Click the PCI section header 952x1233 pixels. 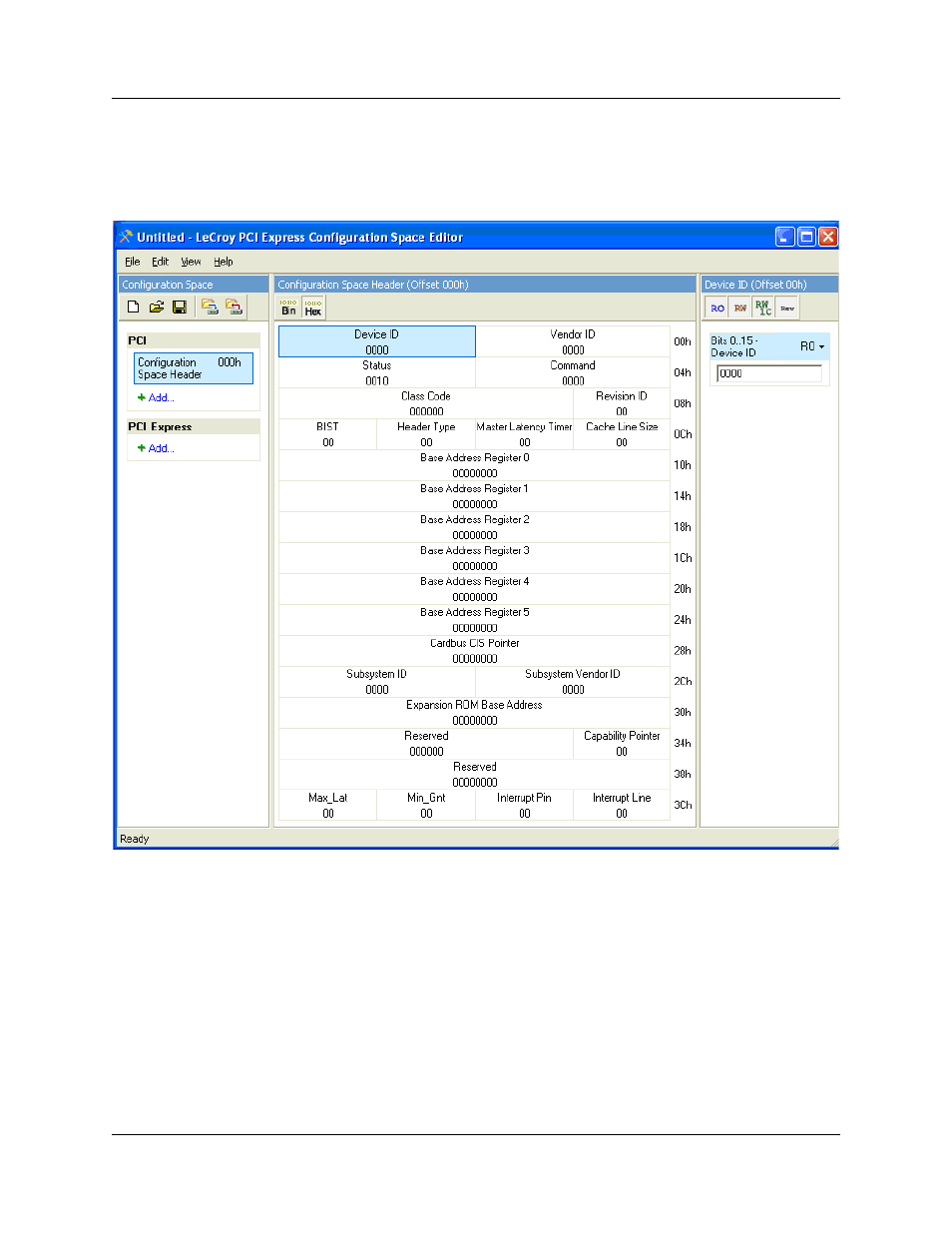(x=193, y=340)
